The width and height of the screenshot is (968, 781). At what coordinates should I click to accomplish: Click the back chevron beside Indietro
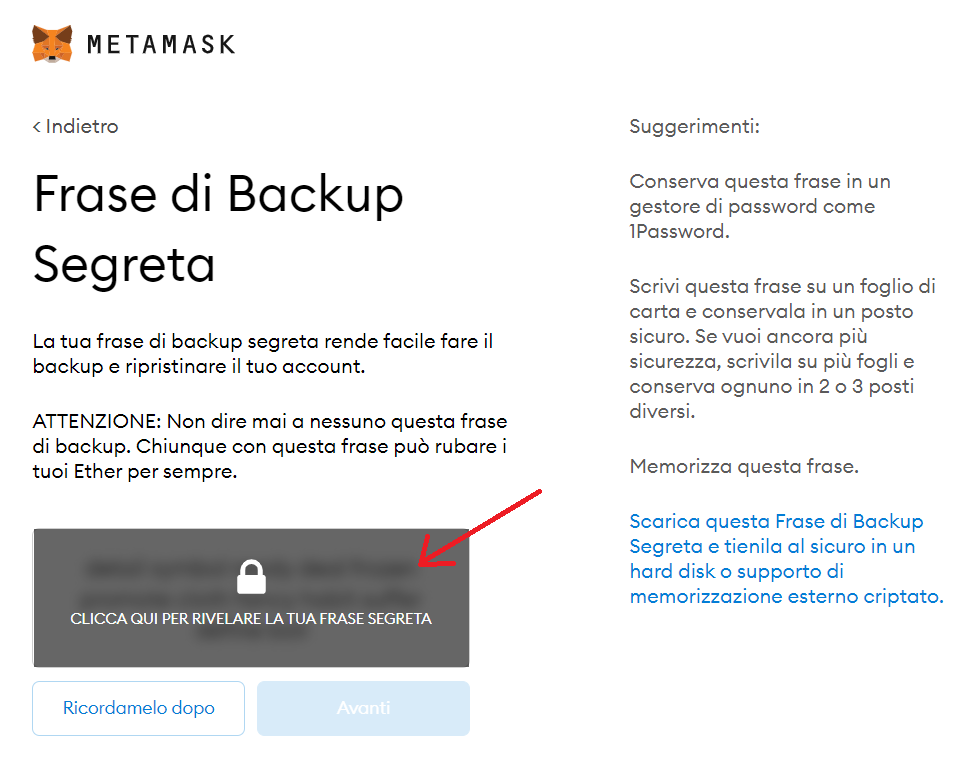click(x=37, y=127)
